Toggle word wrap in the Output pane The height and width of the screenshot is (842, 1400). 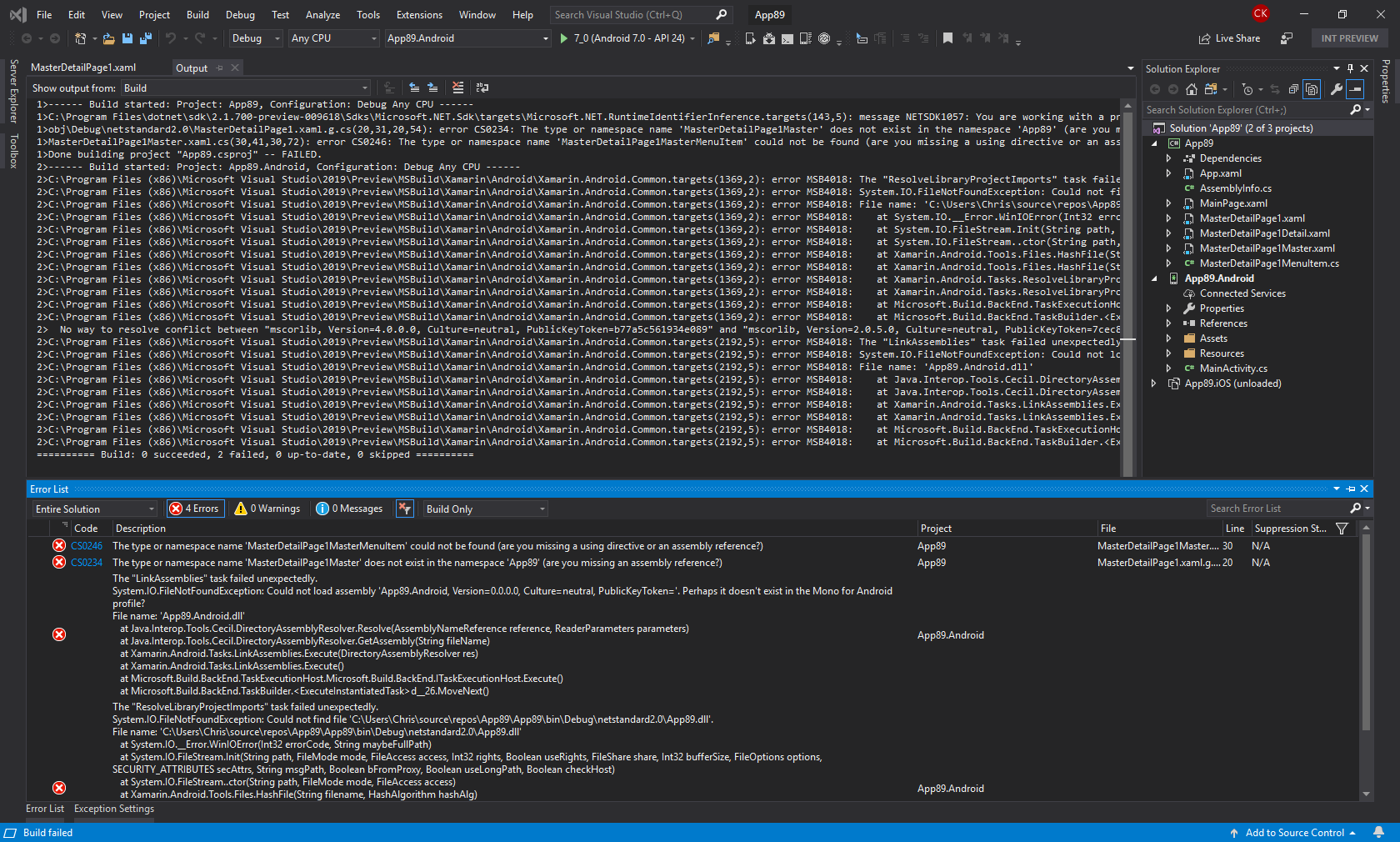pyautogui.click(x=482, y=88)
